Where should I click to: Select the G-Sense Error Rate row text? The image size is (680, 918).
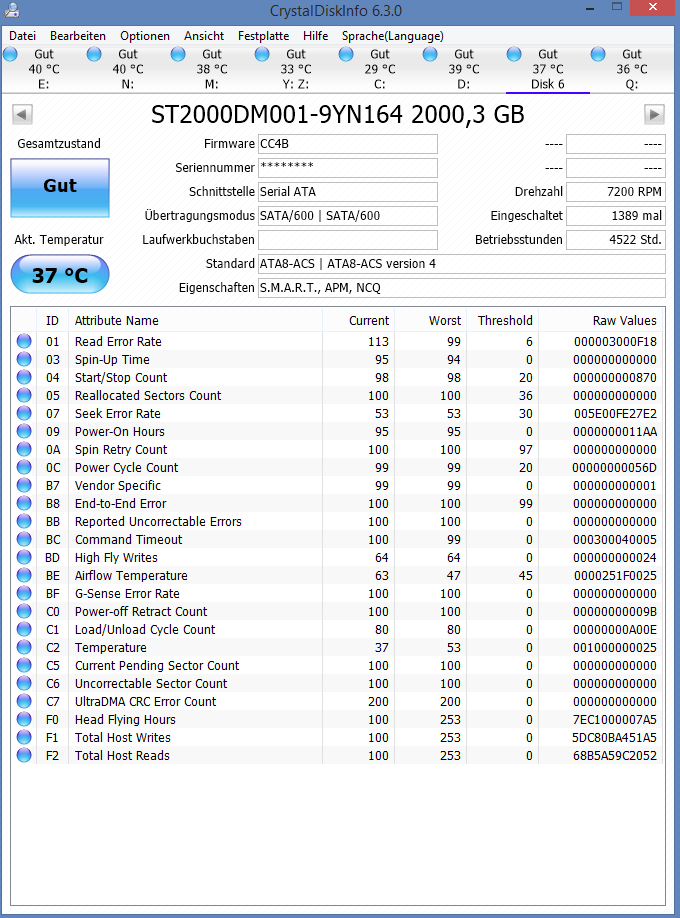[127, 594]
